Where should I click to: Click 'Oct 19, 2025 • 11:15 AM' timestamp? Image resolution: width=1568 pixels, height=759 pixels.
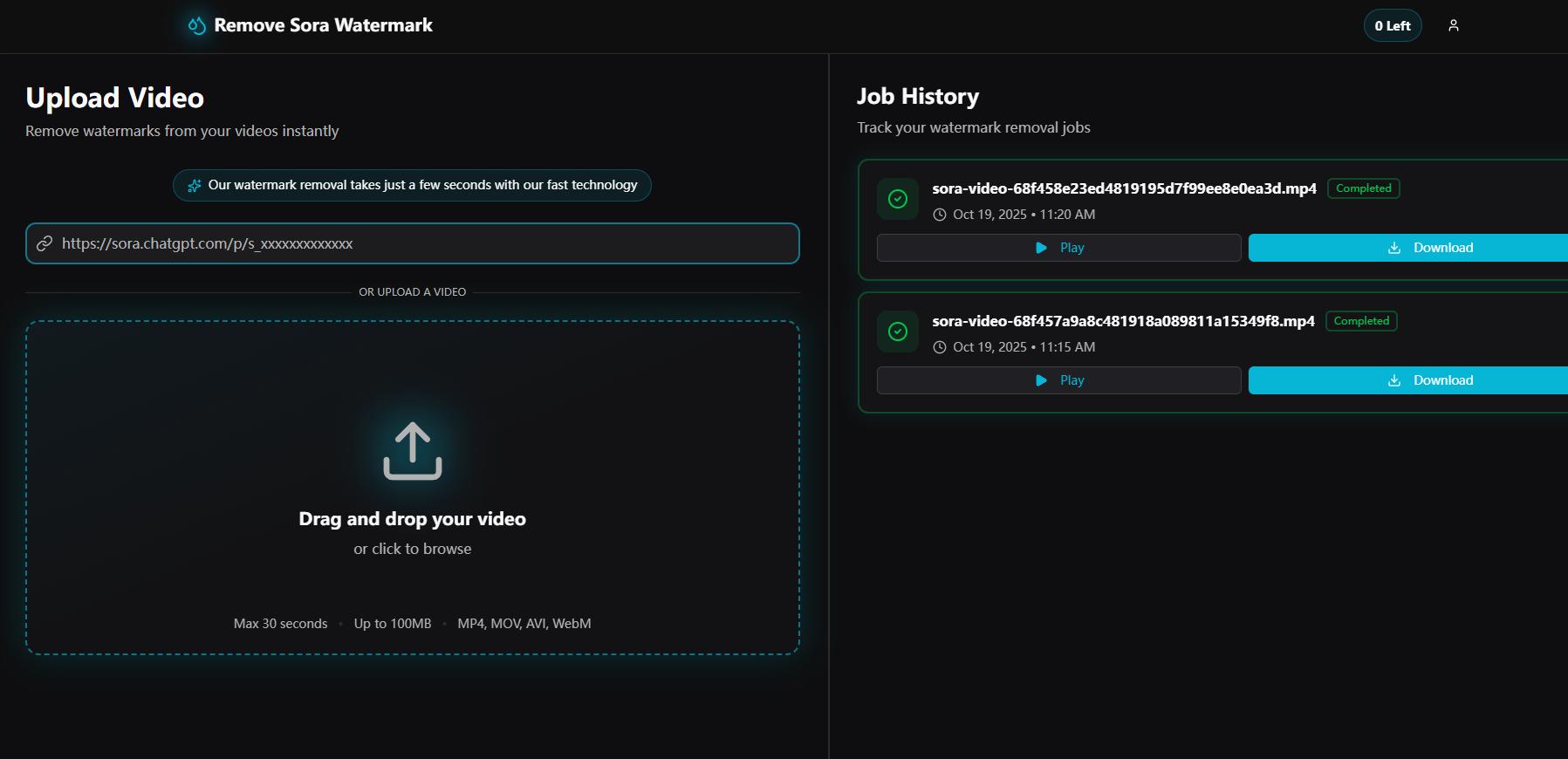[1024, 347]
